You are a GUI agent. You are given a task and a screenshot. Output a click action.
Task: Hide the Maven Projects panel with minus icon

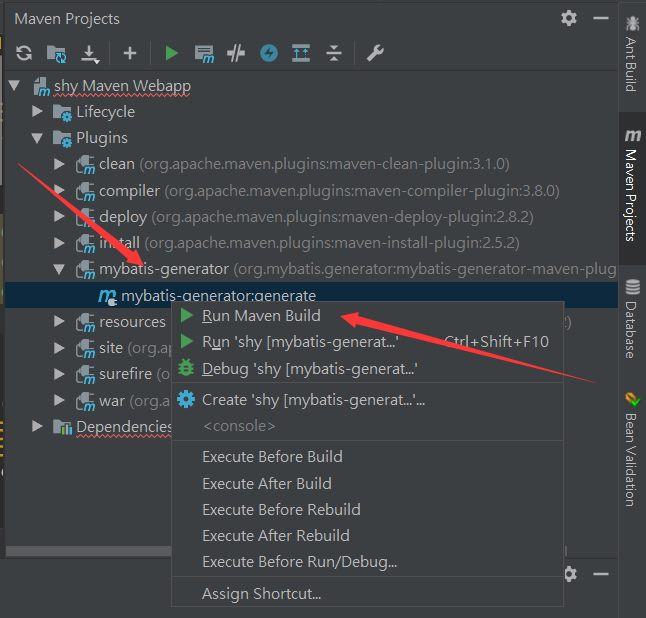[x=601, y=18]
